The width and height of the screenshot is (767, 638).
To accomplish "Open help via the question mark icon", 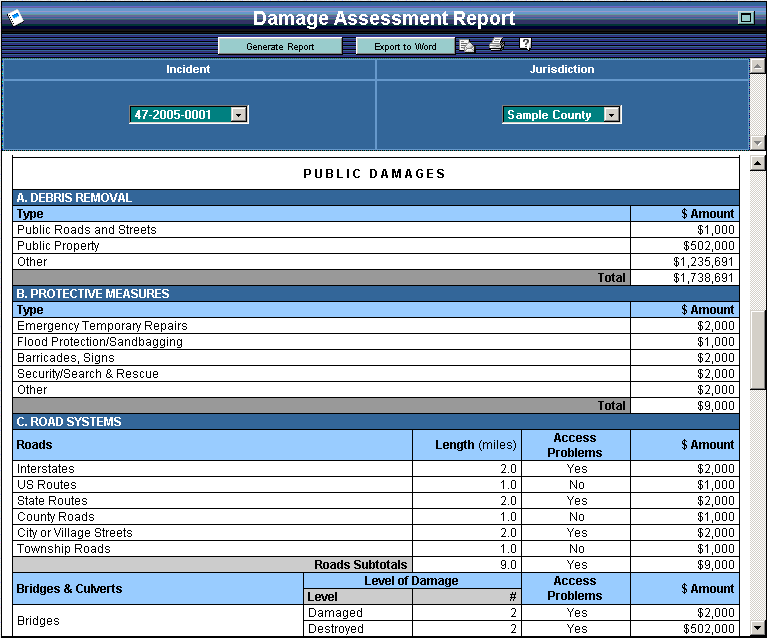I will click(525, 45).
